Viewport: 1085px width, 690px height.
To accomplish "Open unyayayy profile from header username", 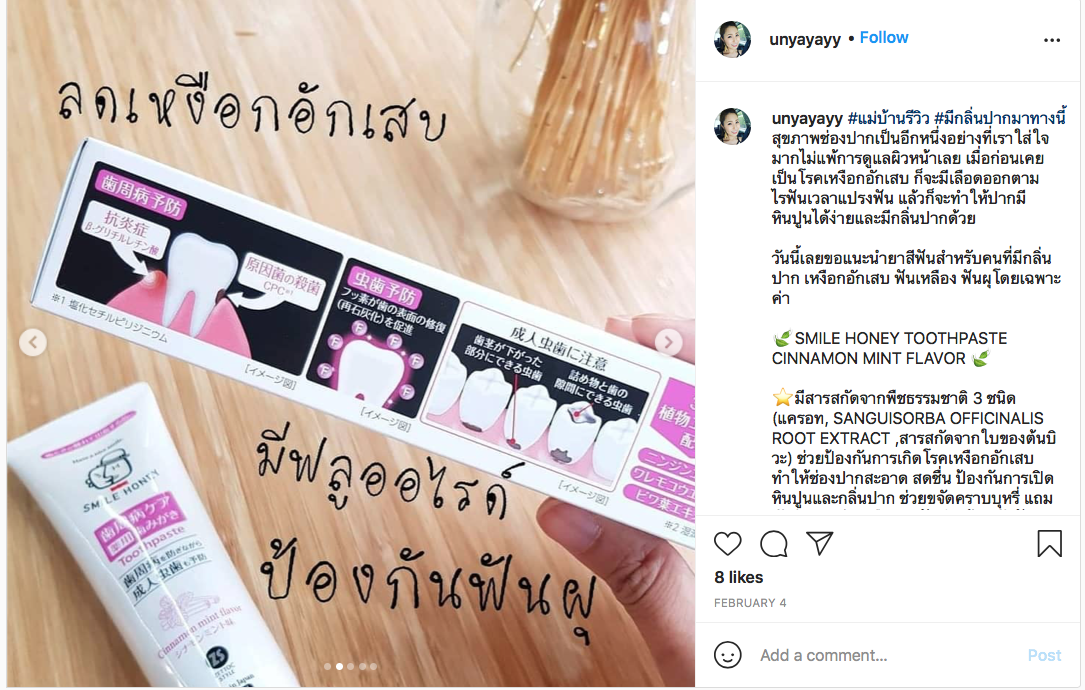I will (805, 39).
